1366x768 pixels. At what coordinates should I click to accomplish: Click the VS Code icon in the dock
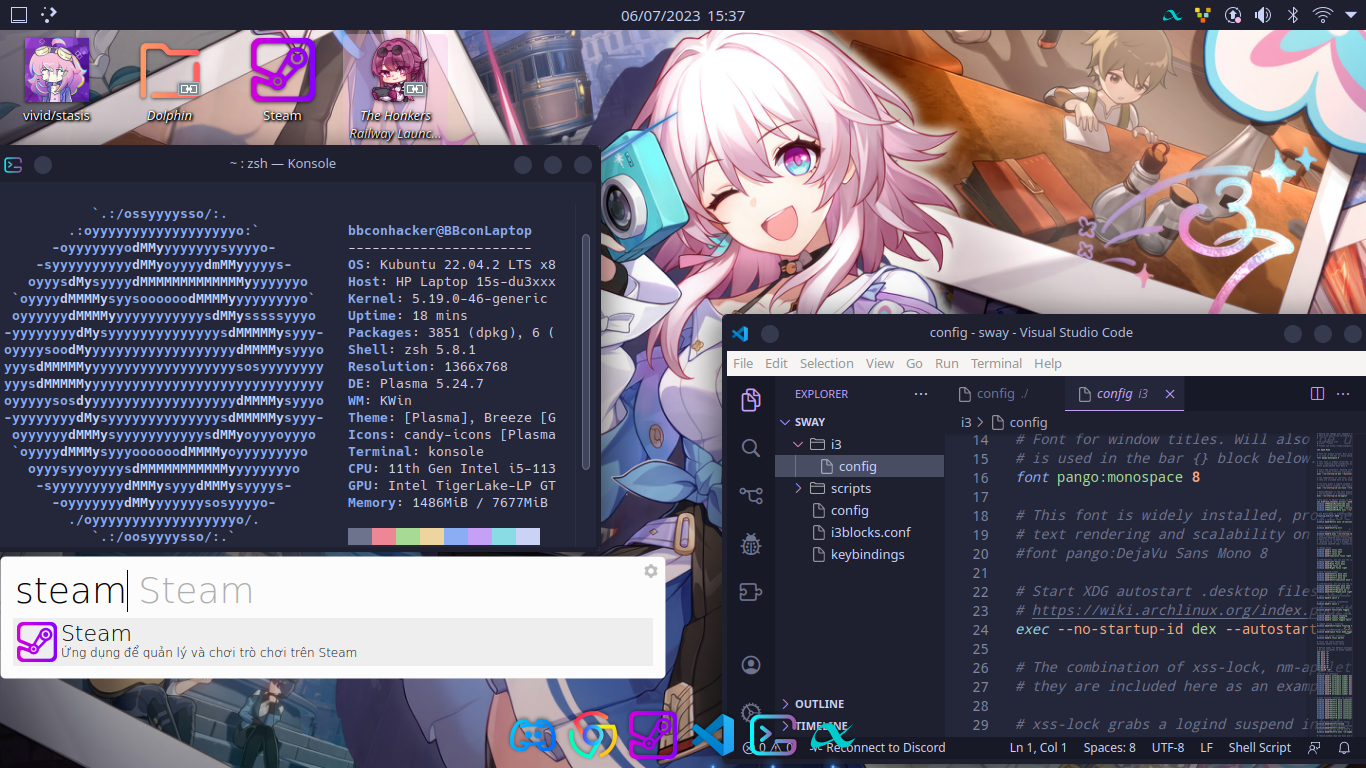click(714, 735)
